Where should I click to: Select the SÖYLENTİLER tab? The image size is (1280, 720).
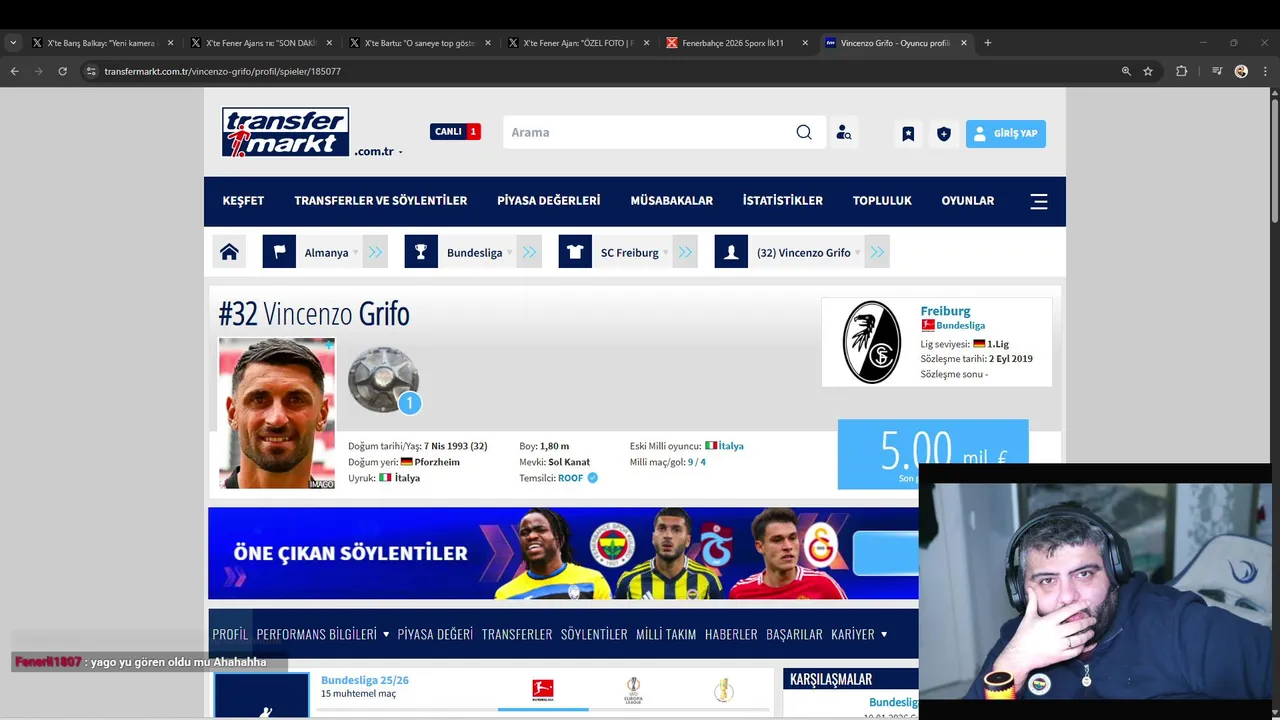coord(594,634)
